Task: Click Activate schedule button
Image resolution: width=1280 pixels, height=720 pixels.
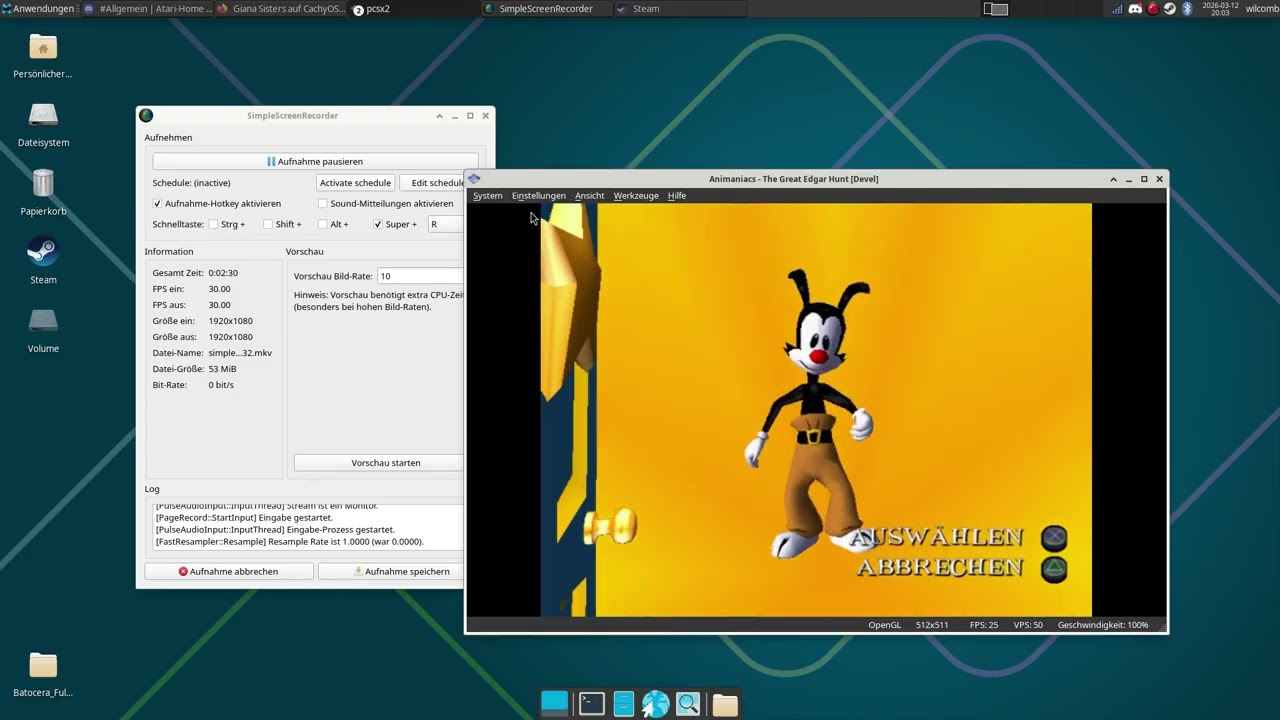Action: point(355,183)
